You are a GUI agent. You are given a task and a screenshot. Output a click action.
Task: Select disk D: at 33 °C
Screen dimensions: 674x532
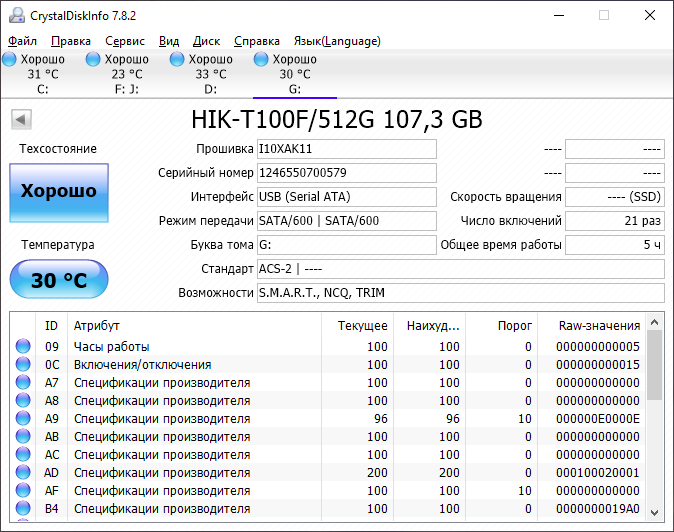[x=211, y=74]
